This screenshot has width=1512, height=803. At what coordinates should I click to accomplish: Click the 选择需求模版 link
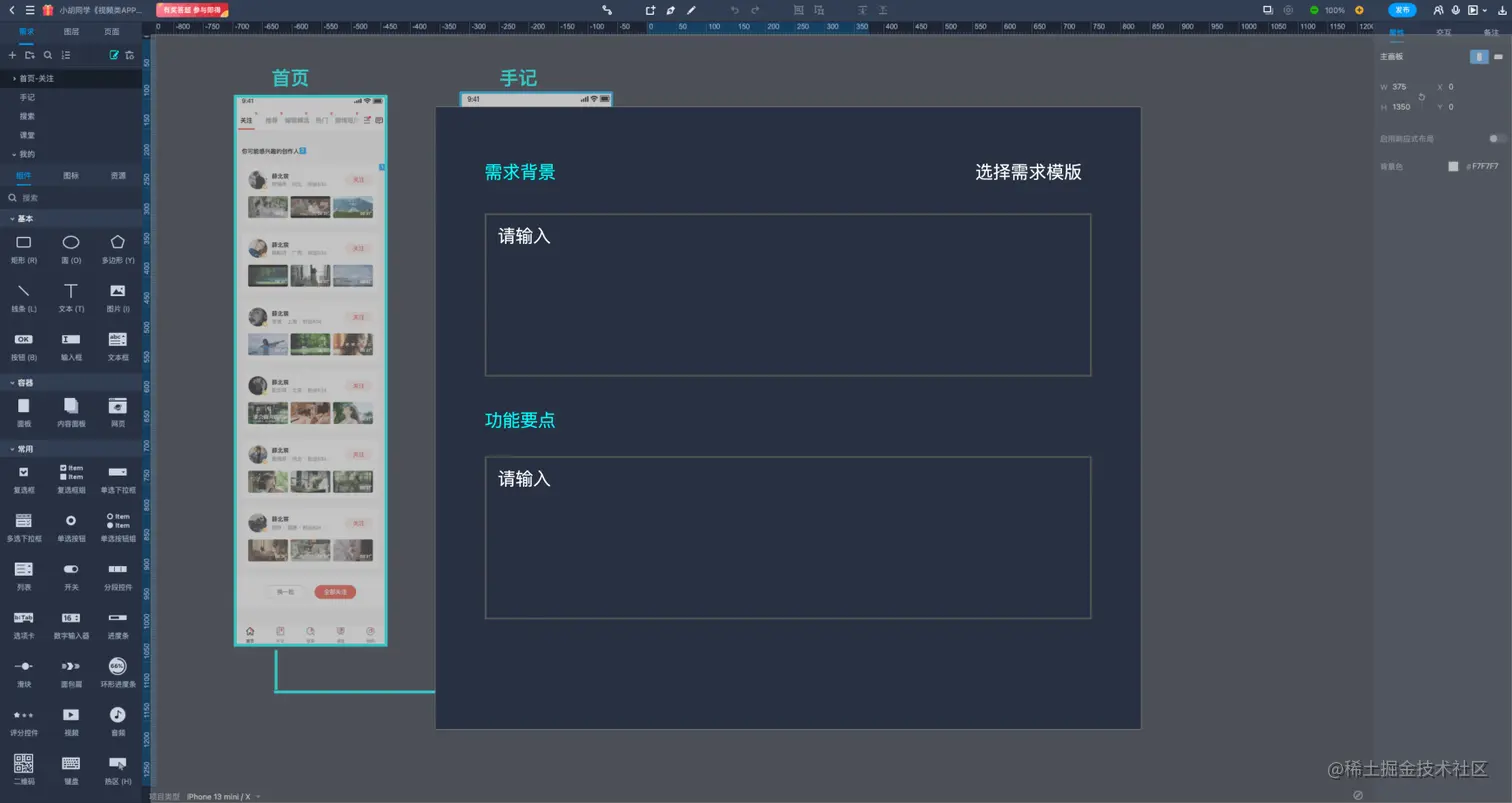point(1028,172)
